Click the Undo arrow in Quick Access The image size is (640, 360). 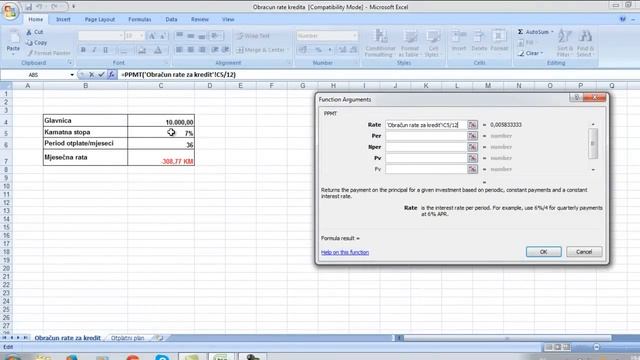tap(40, 7)
